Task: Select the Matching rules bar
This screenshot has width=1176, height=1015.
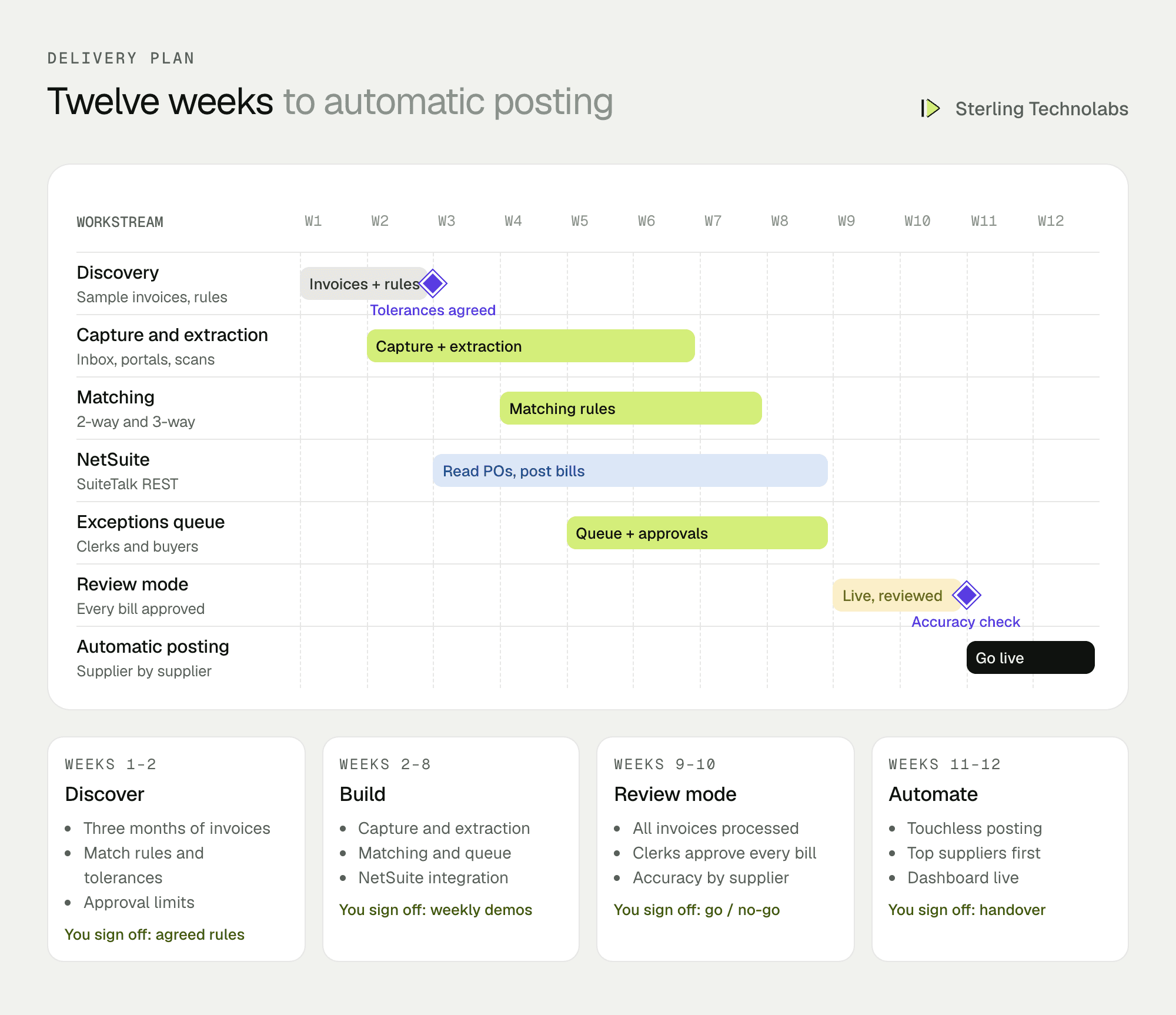Action: pos(631,408)
